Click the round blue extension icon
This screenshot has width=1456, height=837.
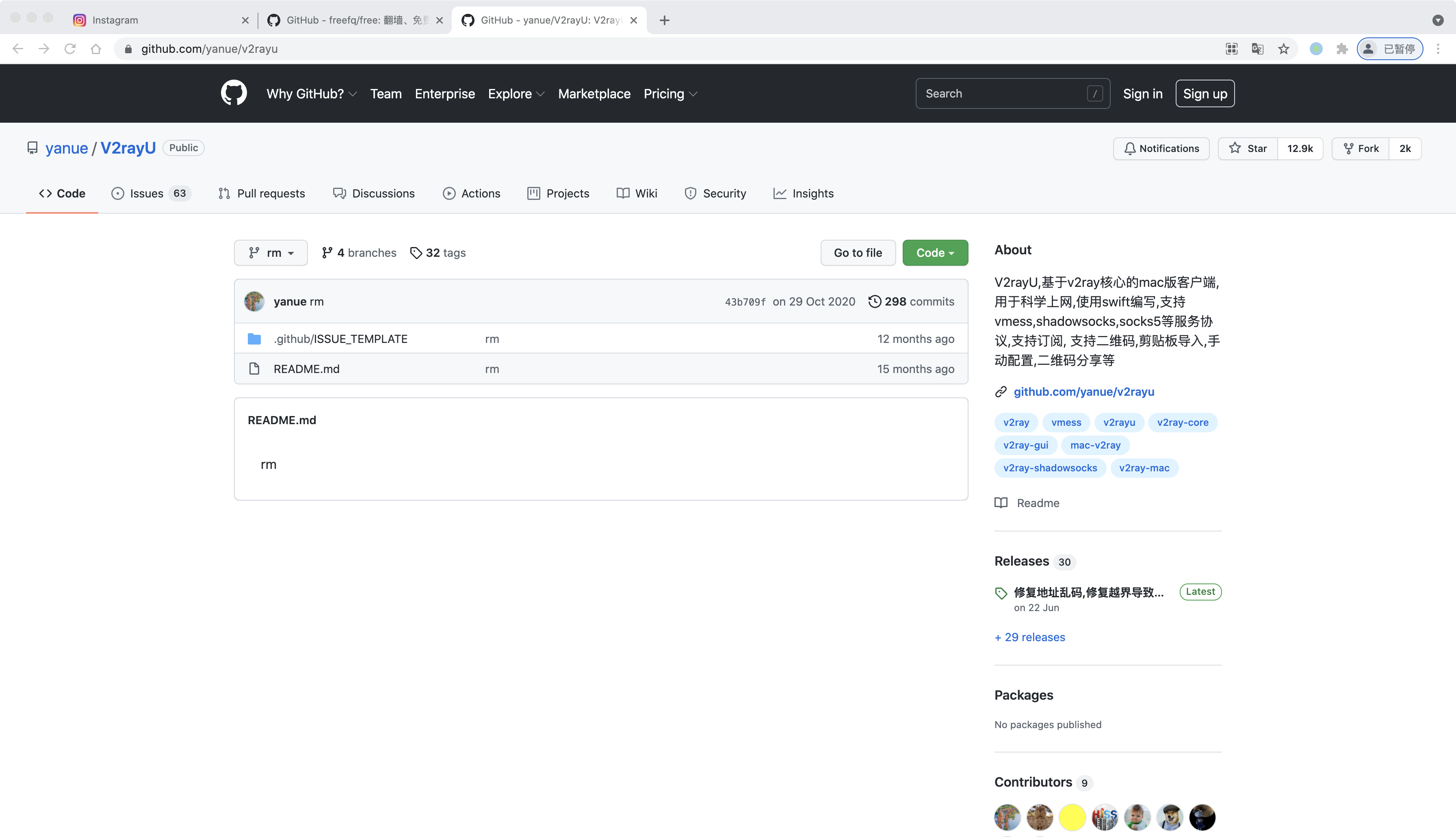coord(1316,49)
